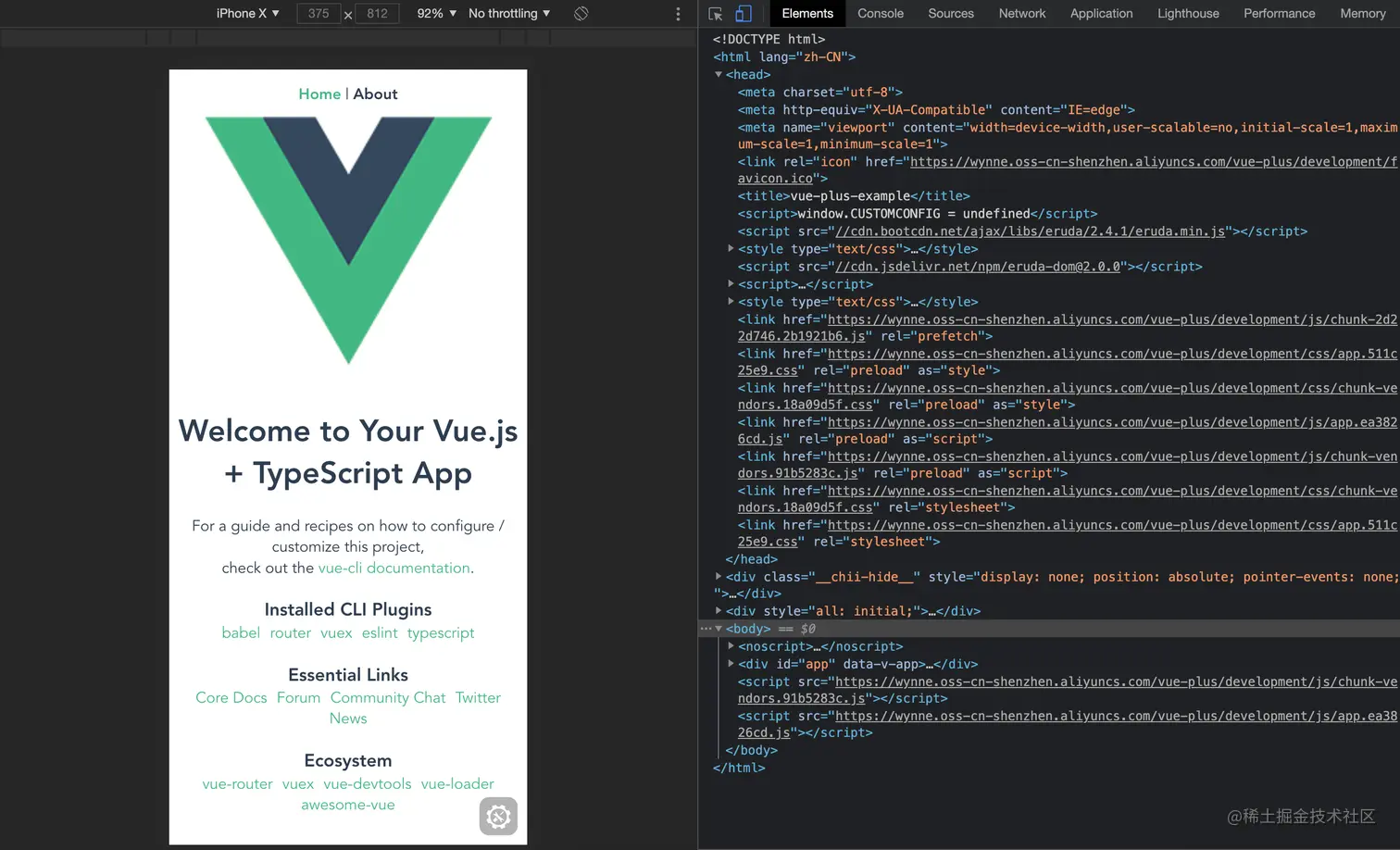The image size is (1400, 850).
Task: Click the height field showing 812
Action: pyautogui.click(x=378, y=14)
